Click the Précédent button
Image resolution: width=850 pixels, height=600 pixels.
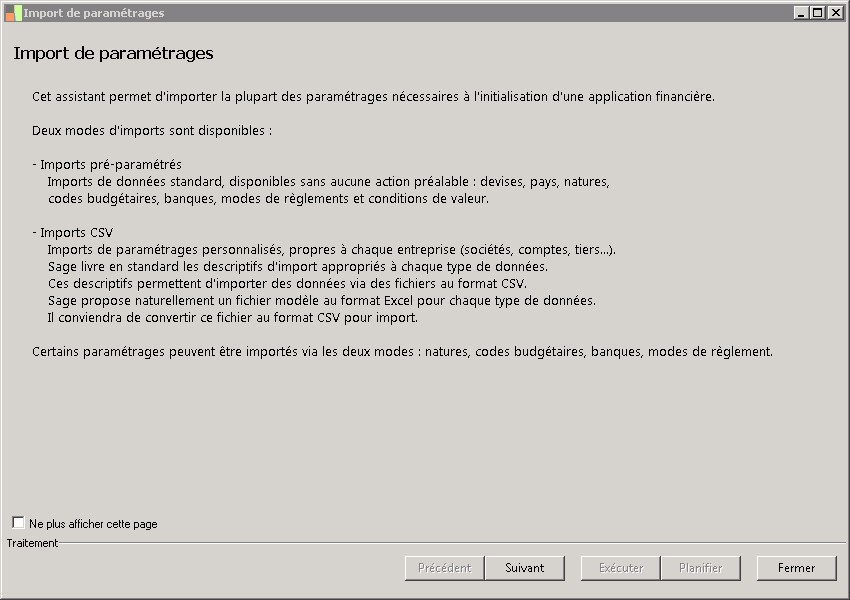click(x=445, y=568)
